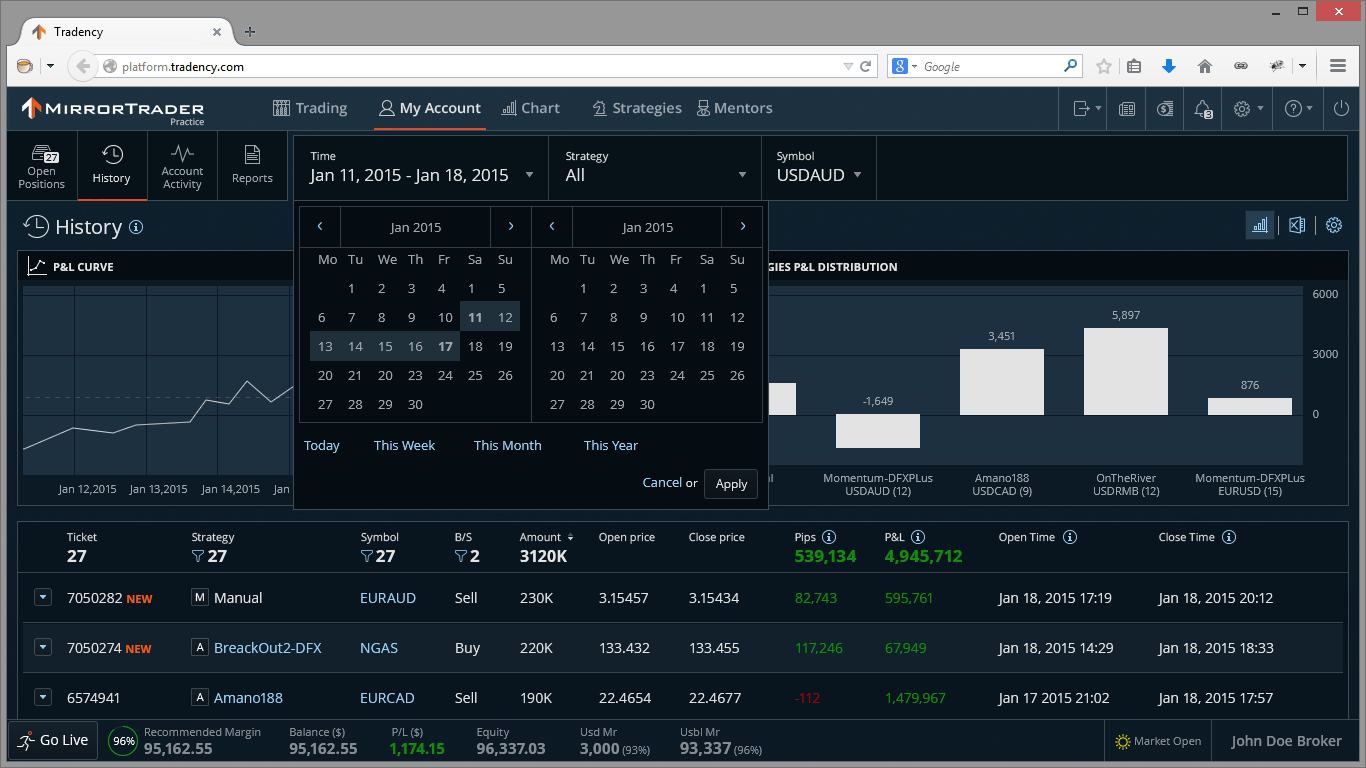This screenshot has width=1366, height=768.
Task: Go to previous month in right calendar
Action: 552,227
